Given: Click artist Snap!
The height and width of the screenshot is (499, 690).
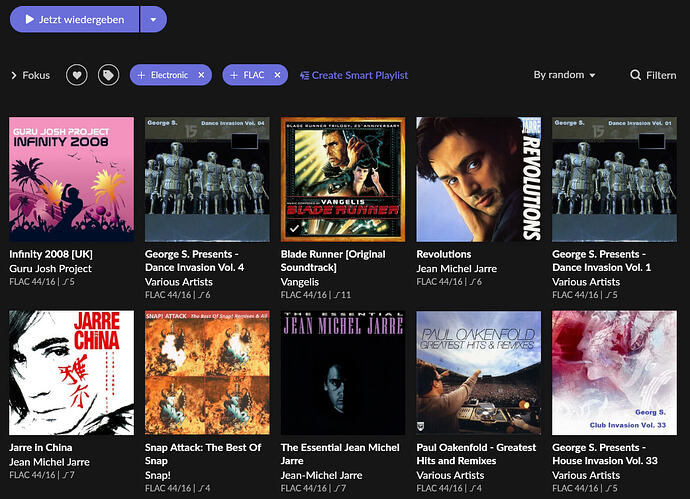Looking at the screenshot, I should click(158, 475).
